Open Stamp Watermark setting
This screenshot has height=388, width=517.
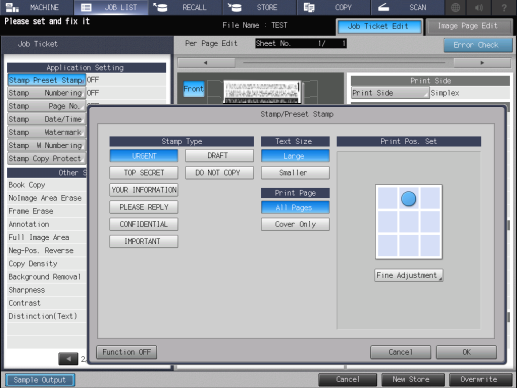(46, 132)
